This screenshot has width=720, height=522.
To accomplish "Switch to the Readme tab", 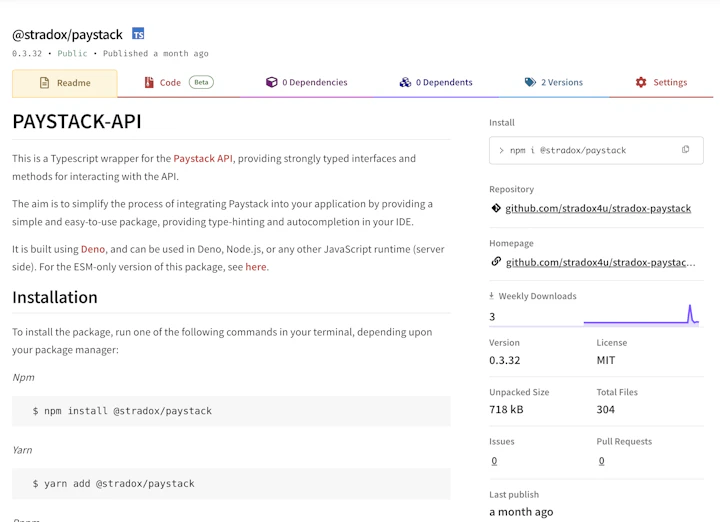I will (x=65, y=83).
